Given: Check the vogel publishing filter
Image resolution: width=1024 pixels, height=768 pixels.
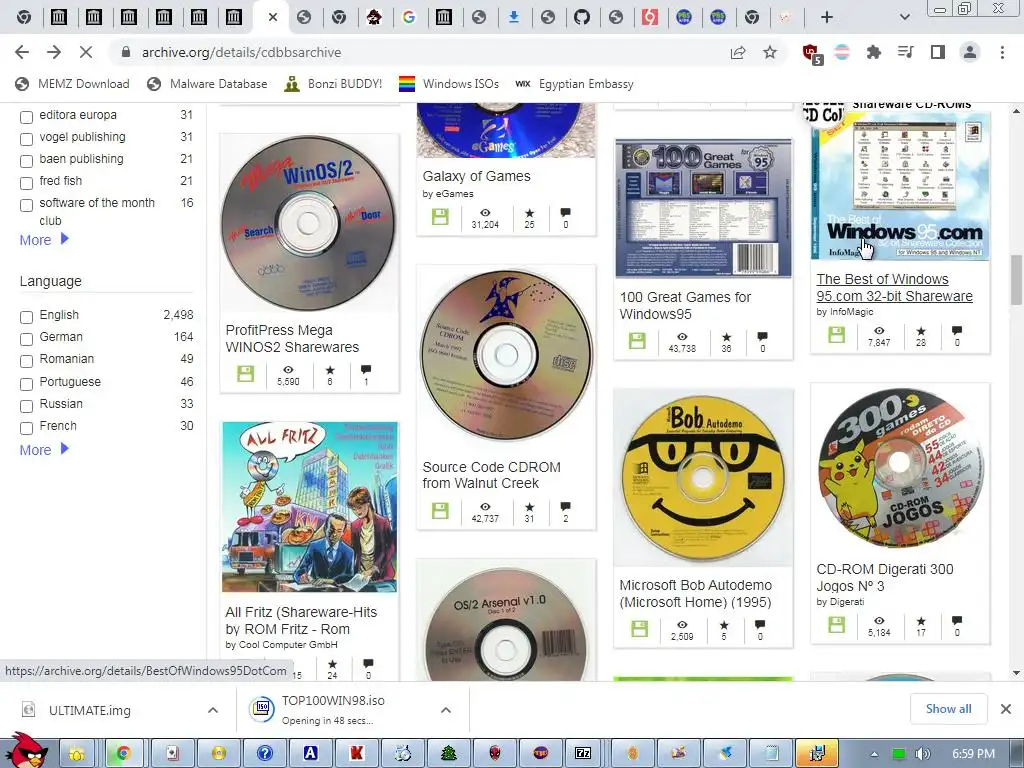Looking at the screenshot, I should click(x=26, y=139).
